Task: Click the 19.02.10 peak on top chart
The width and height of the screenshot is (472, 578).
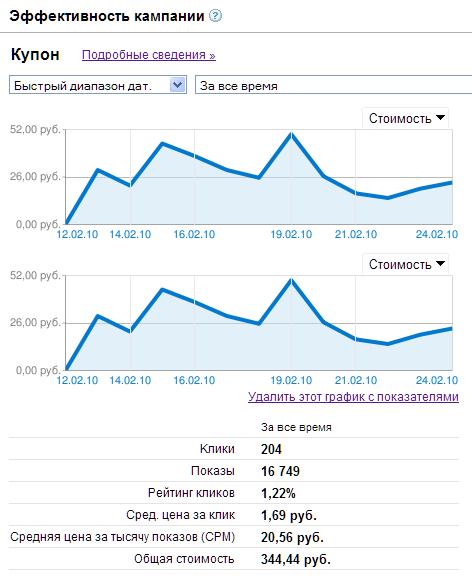Action: (291, 135)
